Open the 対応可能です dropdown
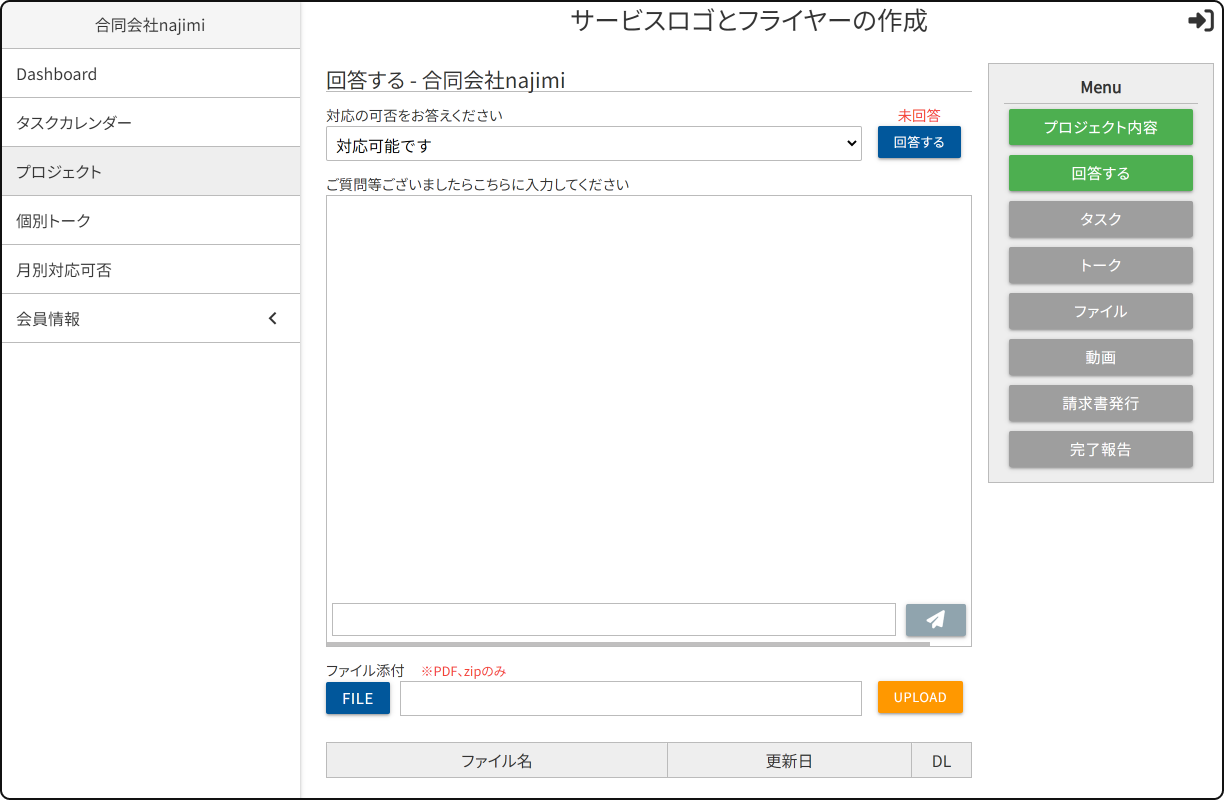The width and height of the screenshot is (1224, 800). (593, 145)
